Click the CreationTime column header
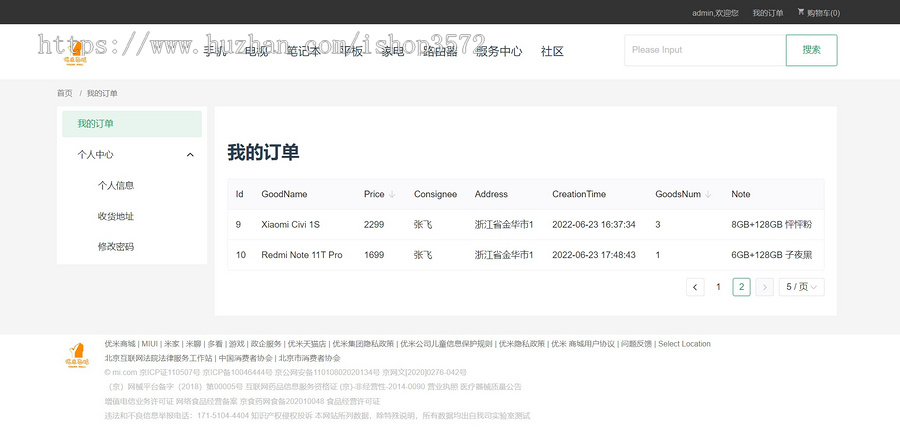 579,194
